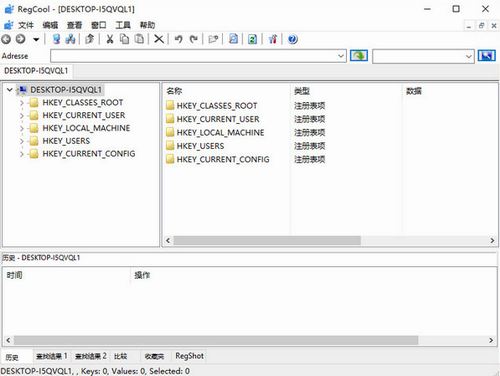Expand HKEY_CURRENT_USER tree node
Viewport: 500px width, 376px height.
click(22, 116)
